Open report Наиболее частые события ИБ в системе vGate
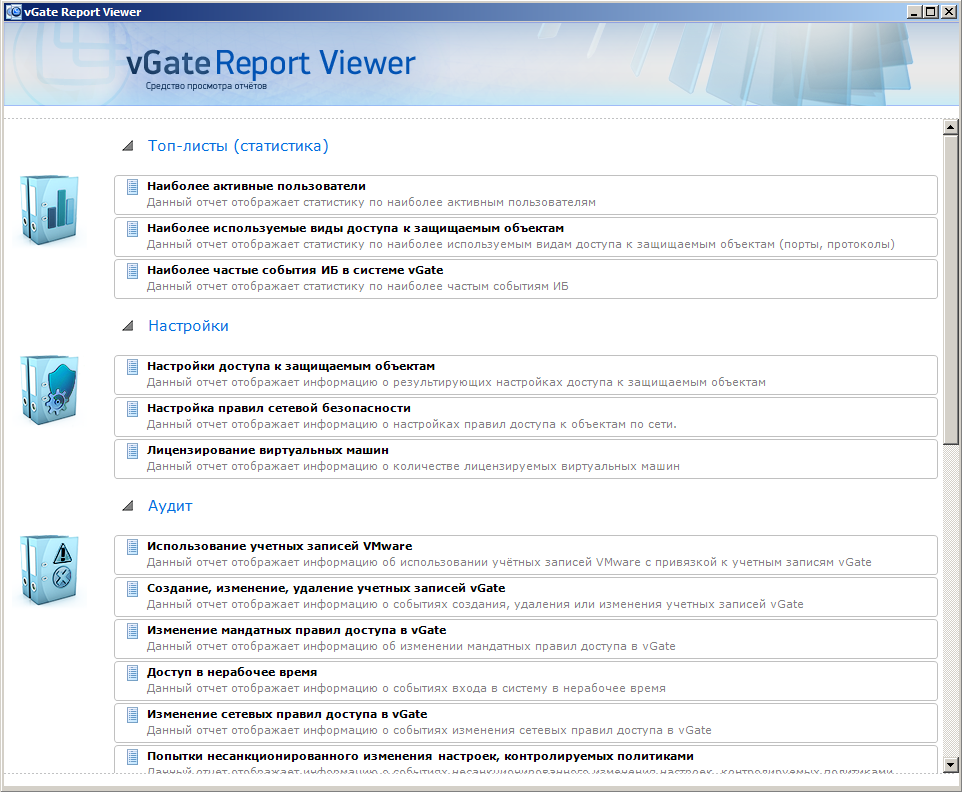The height and width of the screenshot is (792, 962). tap(526, 279)
